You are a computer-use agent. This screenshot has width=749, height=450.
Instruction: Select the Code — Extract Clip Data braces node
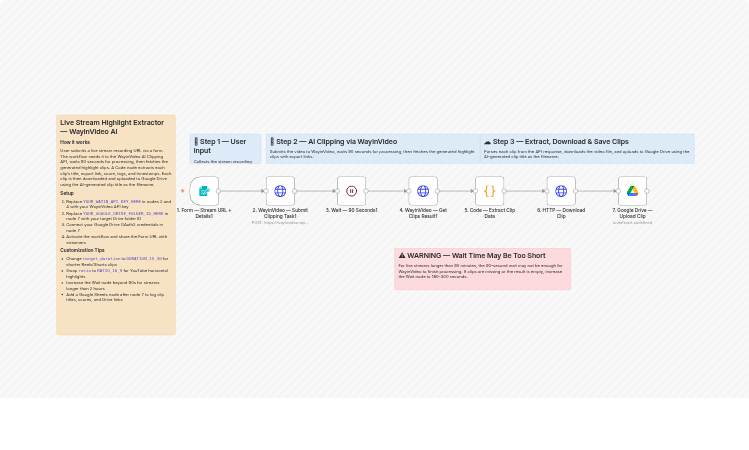pyautogui.click(x=489, y=191)
